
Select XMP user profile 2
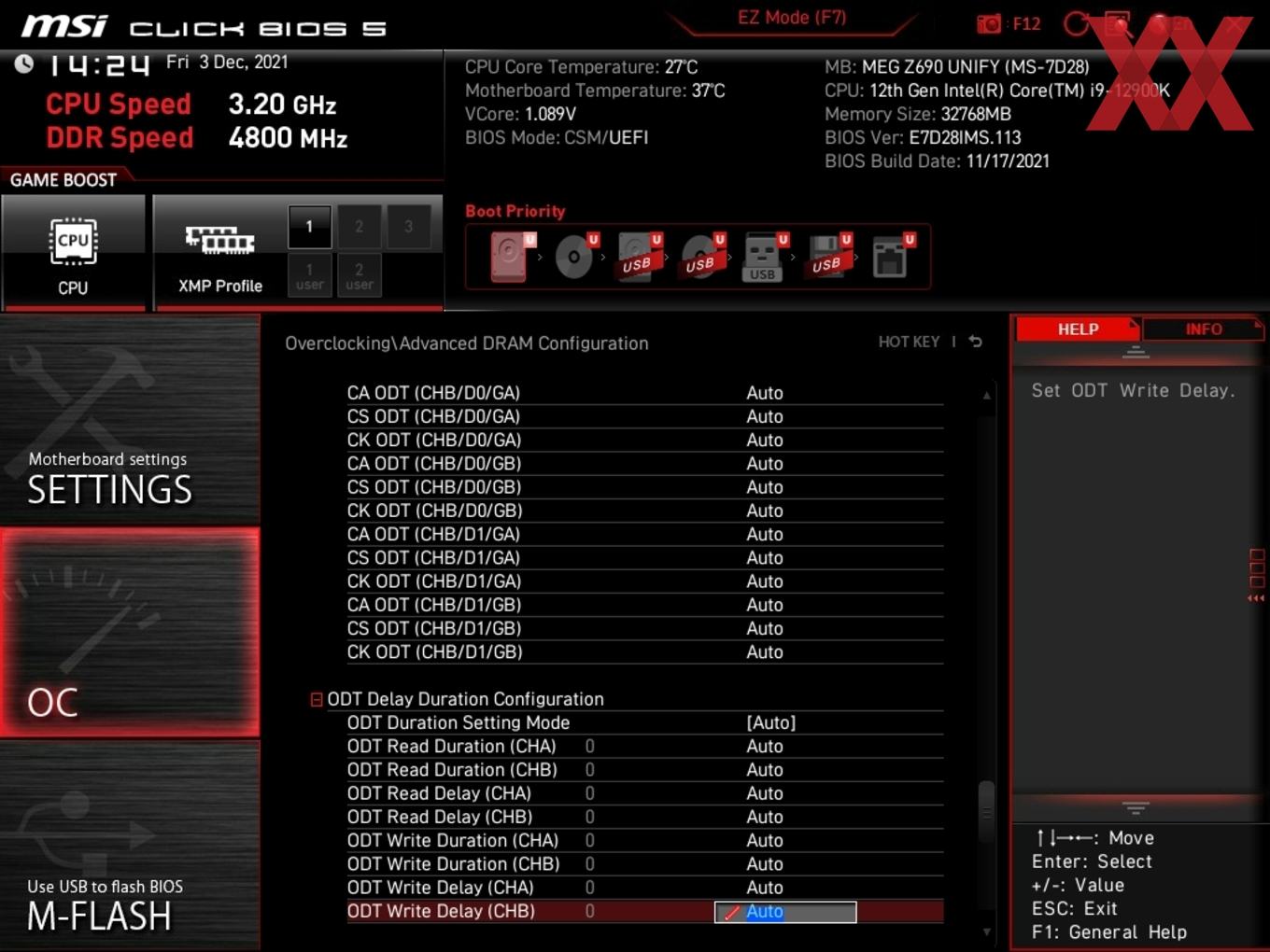click(x=359, y=275)
